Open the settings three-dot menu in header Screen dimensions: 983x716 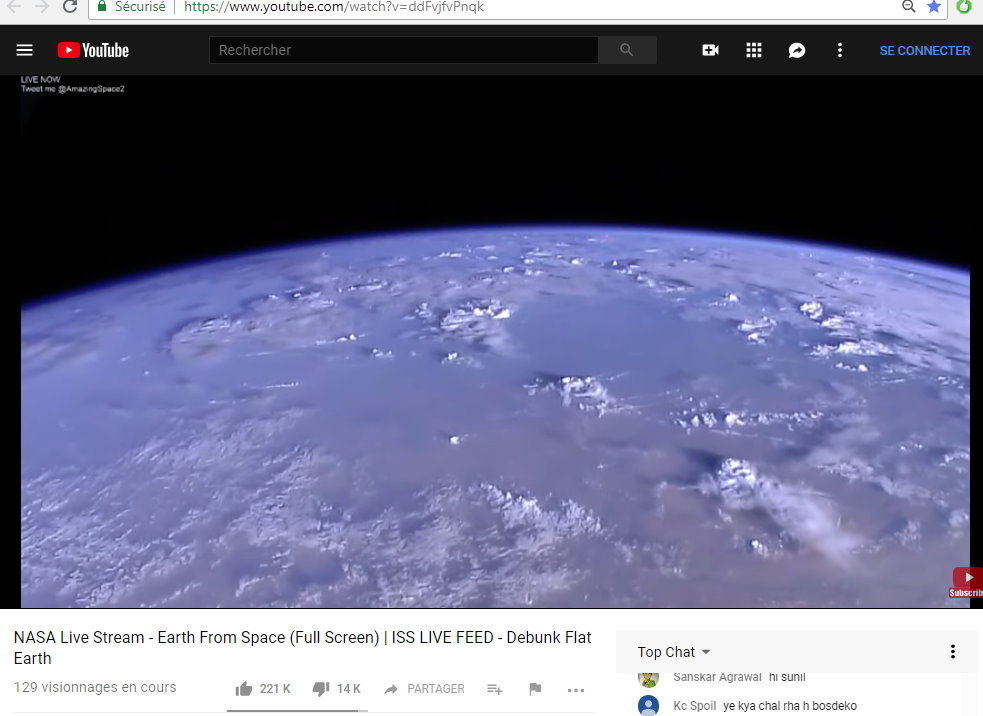[840, 50]
